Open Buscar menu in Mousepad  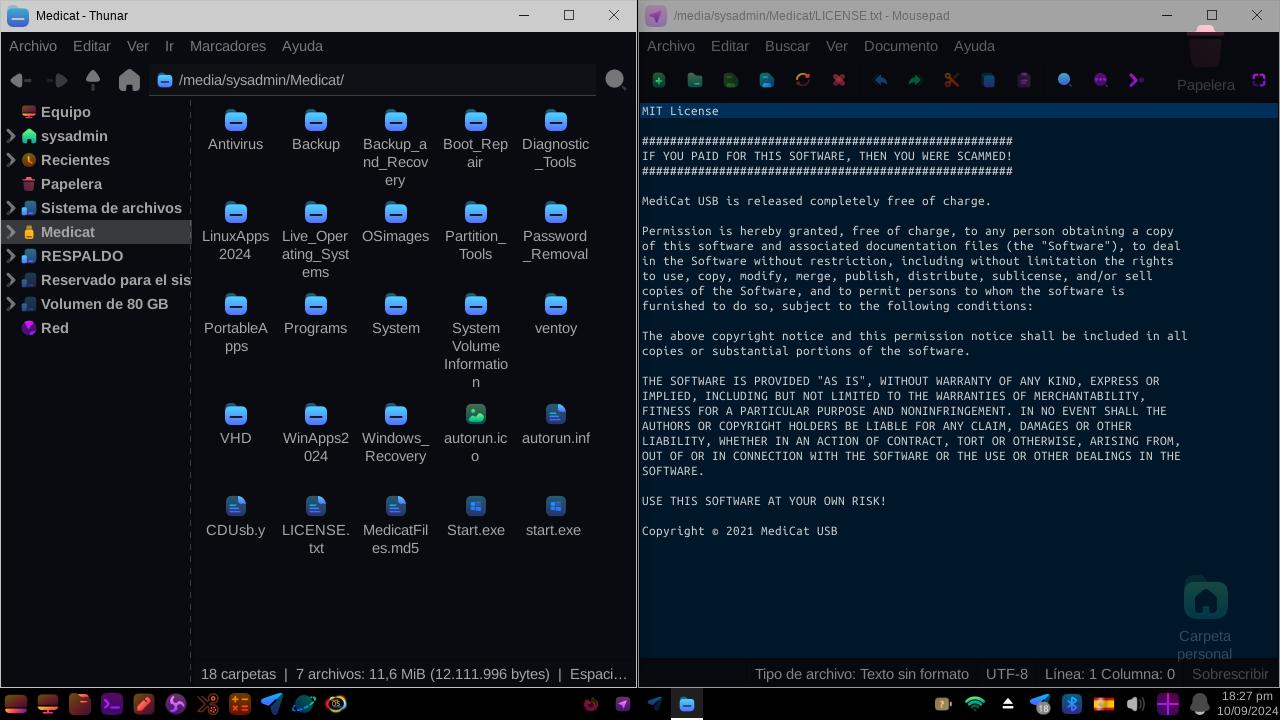[x=787, y=46]
